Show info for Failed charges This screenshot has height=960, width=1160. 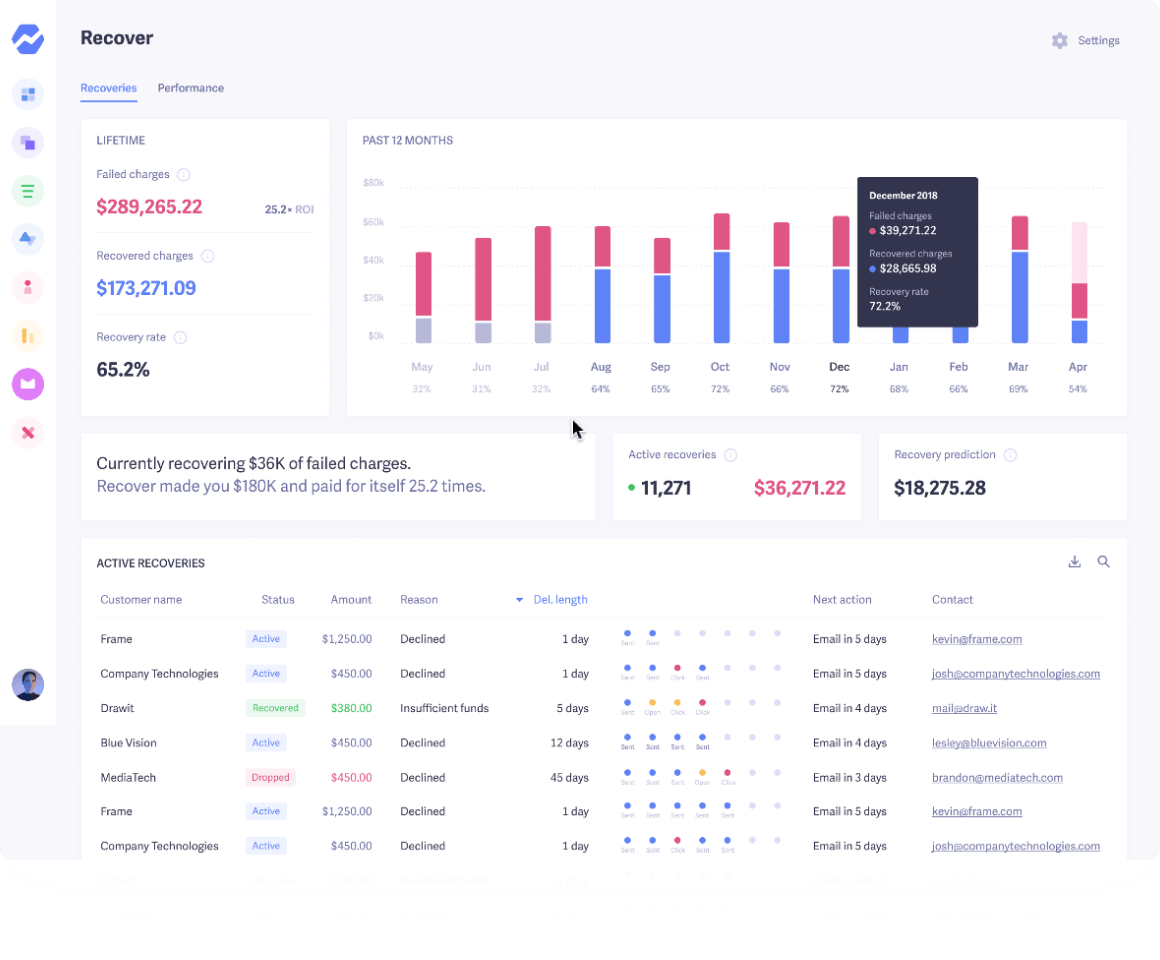click(x=184, y=175)
